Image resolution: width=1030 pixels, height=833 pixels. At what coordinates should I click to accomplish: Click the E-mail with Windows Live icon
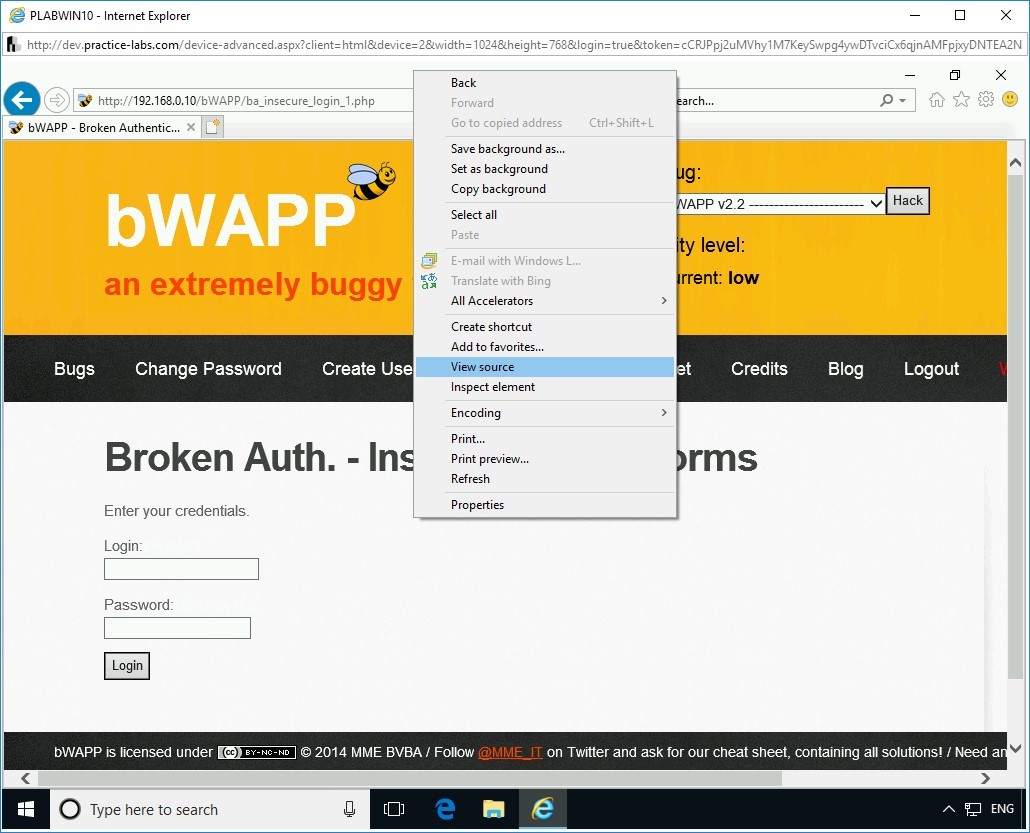click(430, 260)
